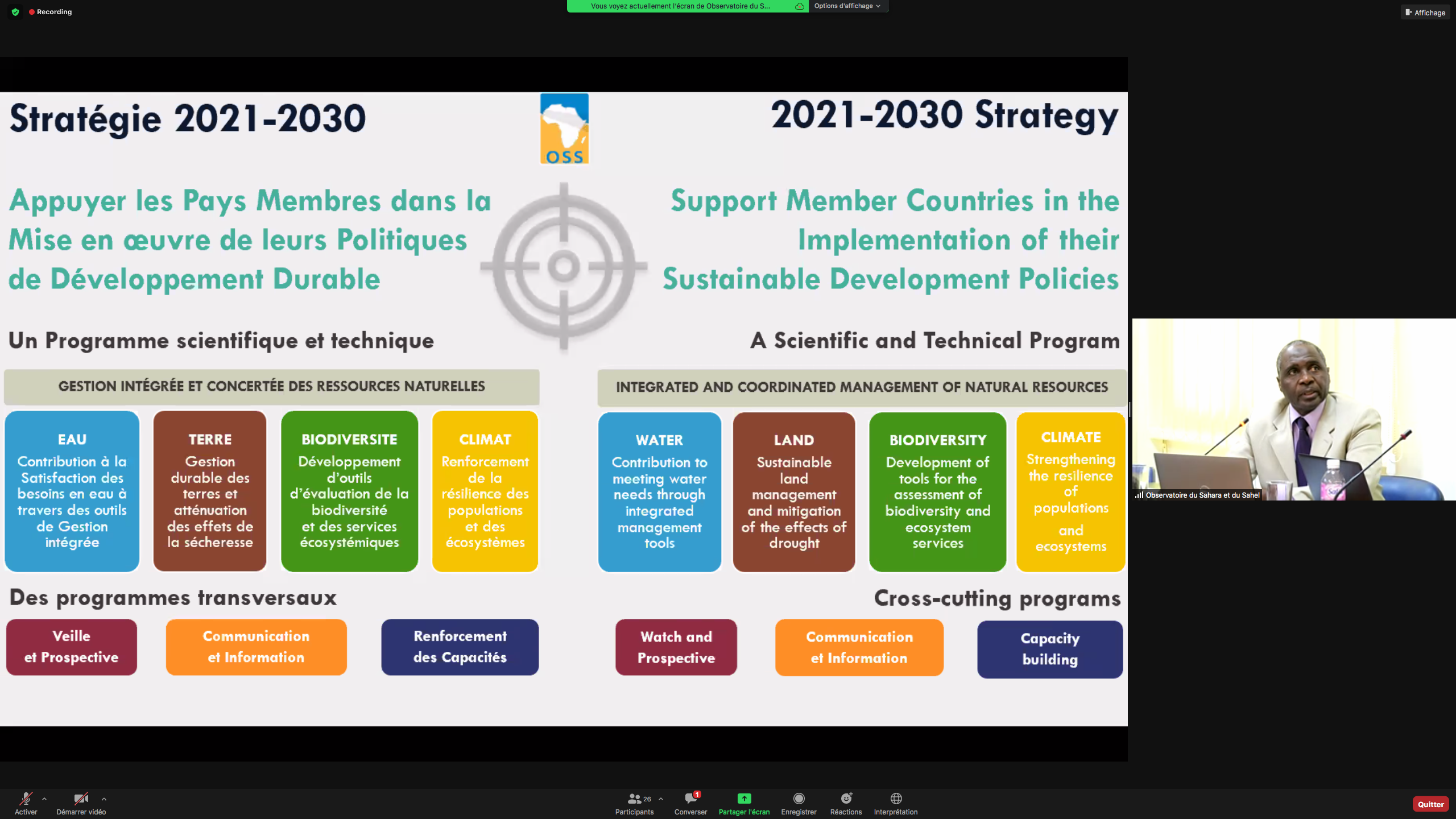Open the Participants panel icon
The width and height of the screenshot is (1456, 819).
634,799
